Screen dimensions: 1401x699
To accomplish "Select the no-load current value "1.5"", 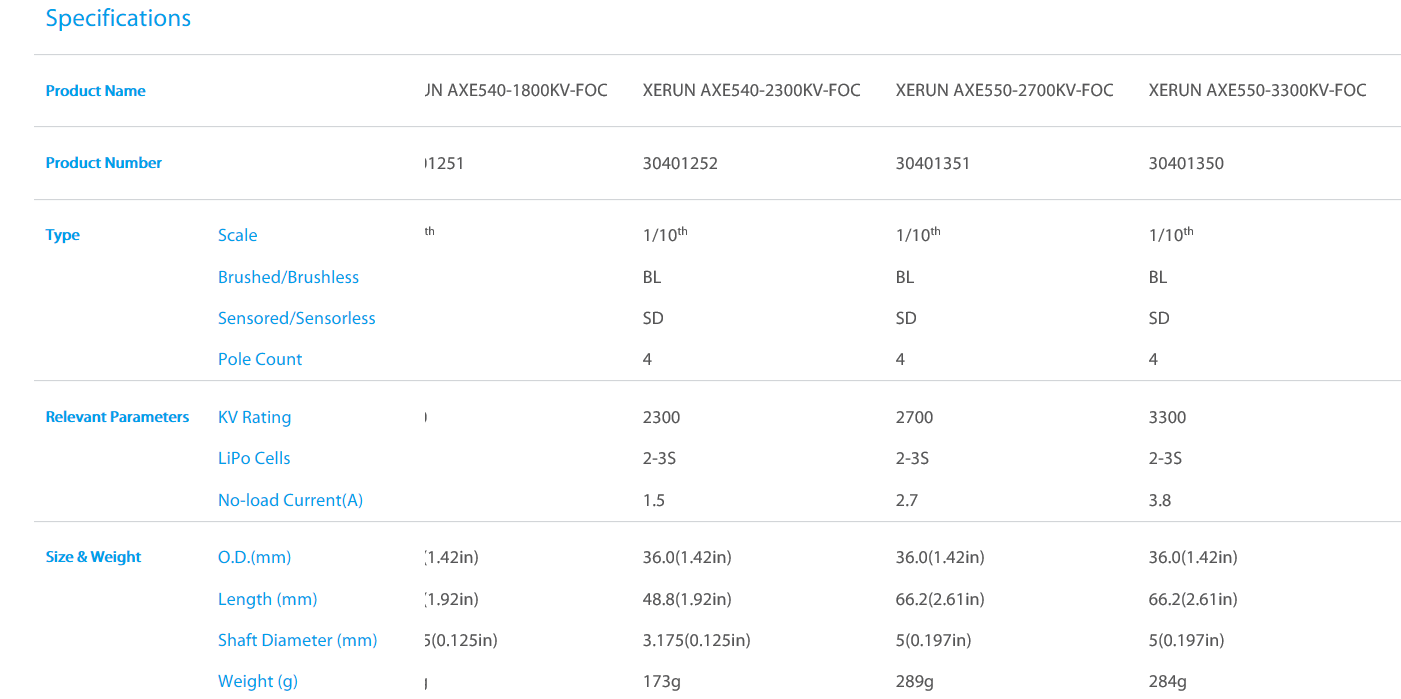I will (654, 500).
